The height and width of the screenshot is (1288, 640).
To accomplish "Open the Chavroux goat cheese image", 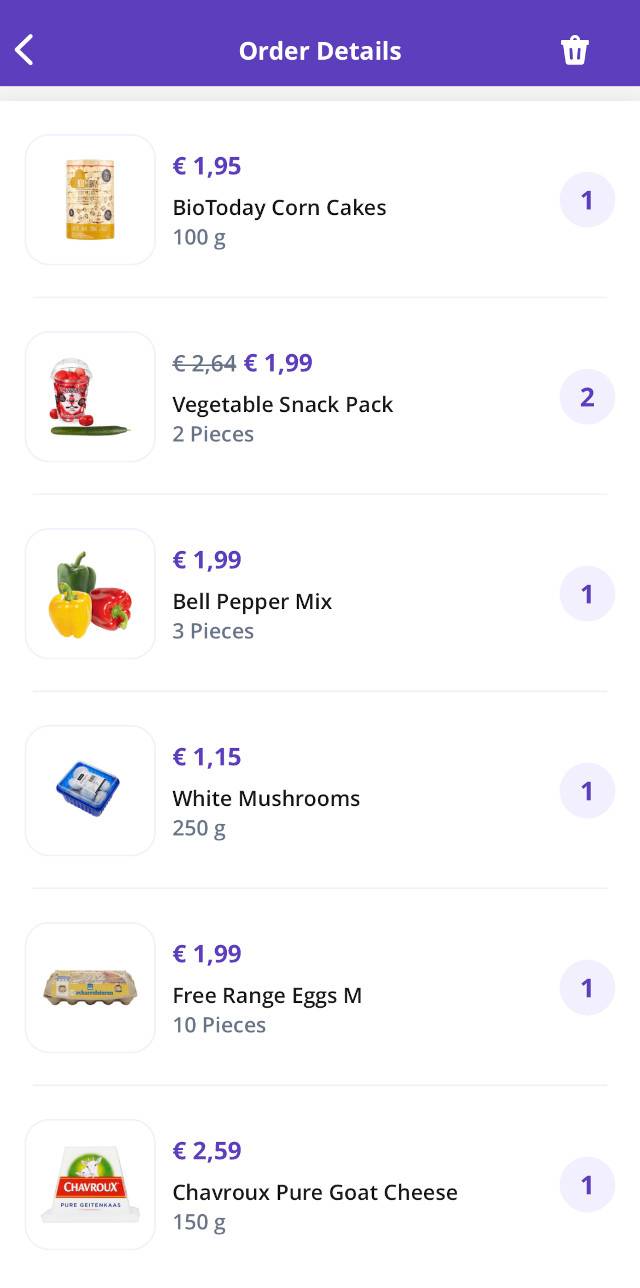I will coord(90,1185).
